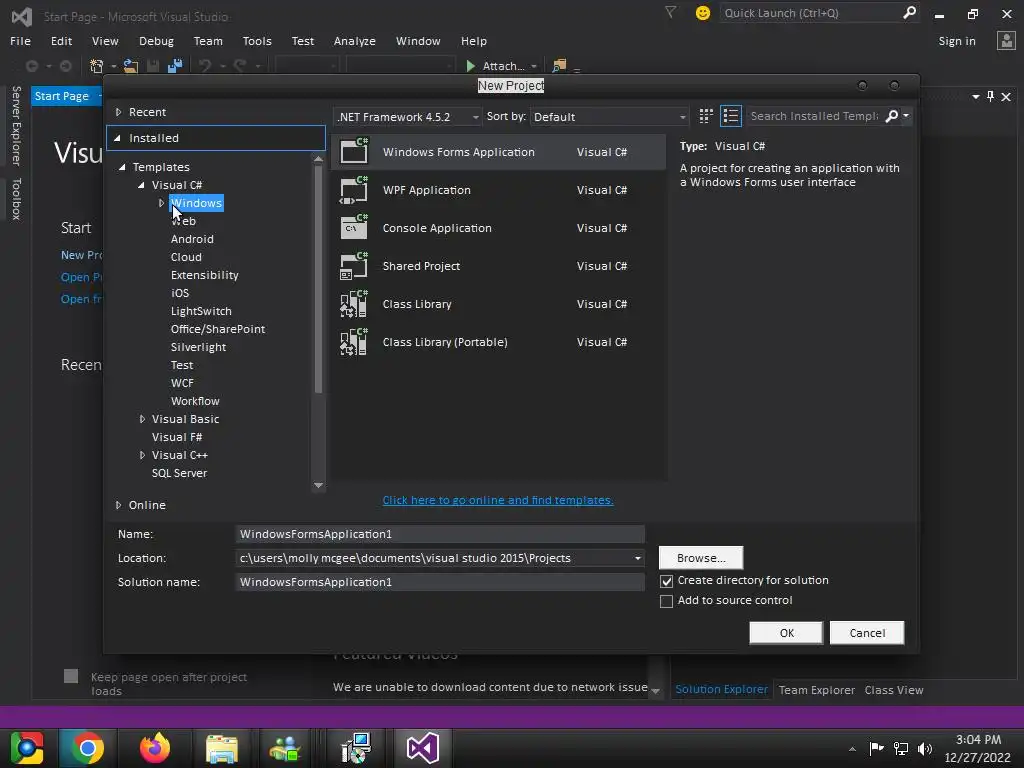Select the Office/SharePoint template category
1024x768 pixels.
(217, 329)
